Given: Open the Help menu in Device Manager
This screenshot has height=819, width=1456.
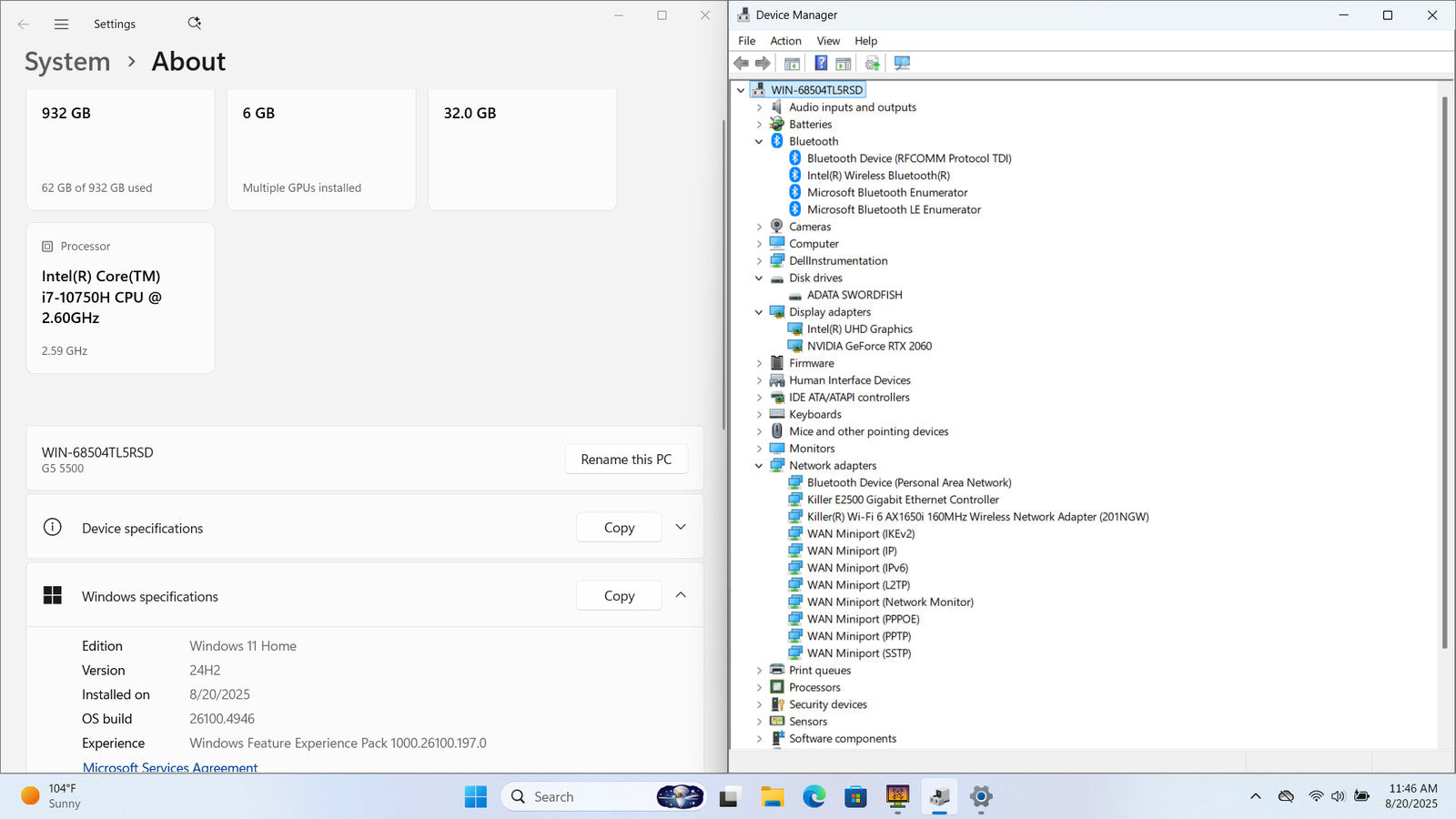Looking at the screenshot, I should point(865,41).
